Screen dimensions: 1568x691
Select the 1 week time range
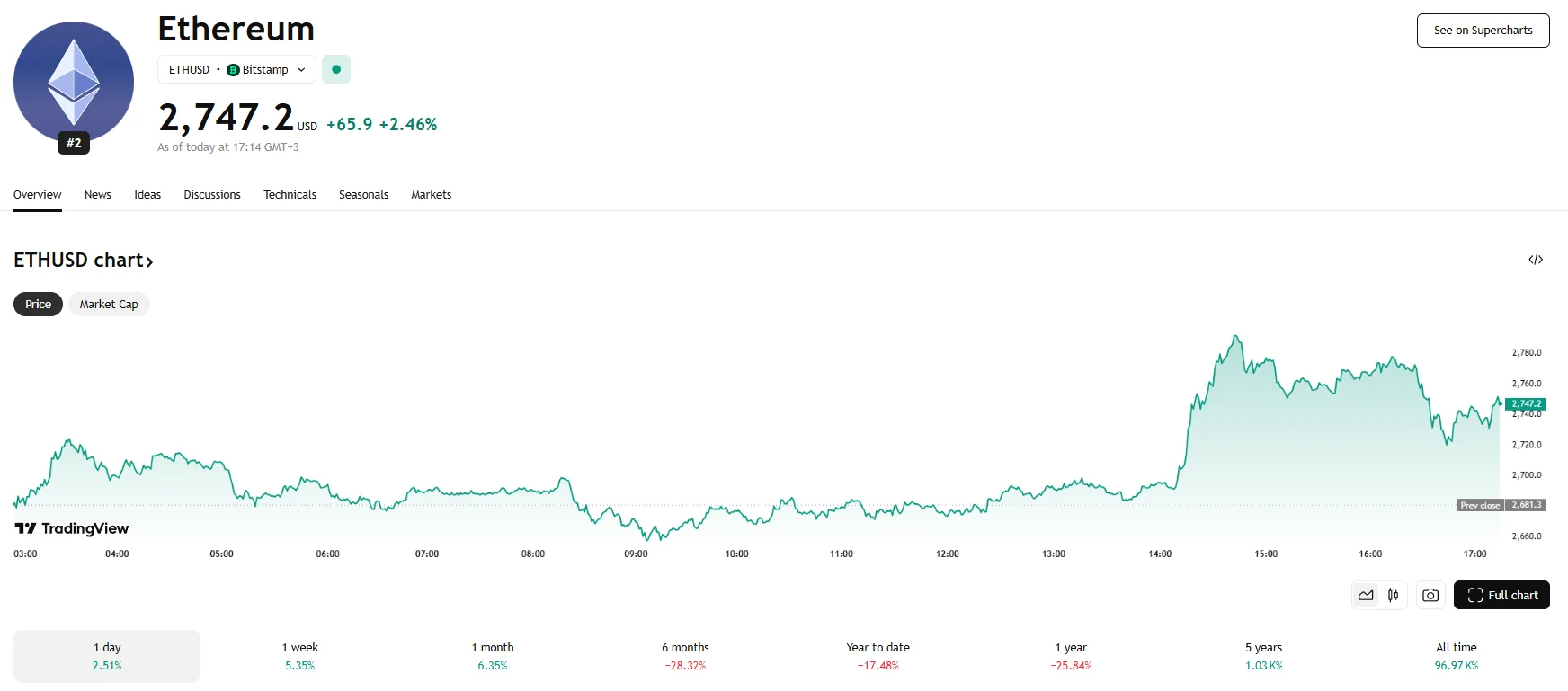[x=299, y=656]
